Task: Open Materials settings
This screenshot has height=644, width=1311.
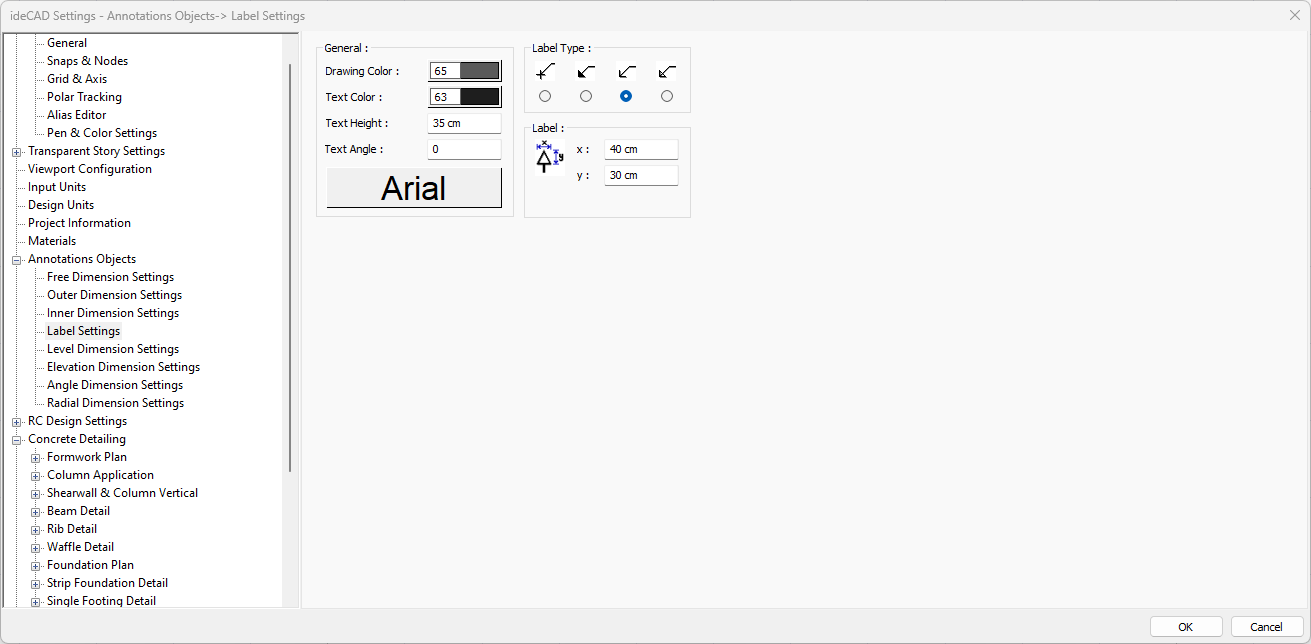Action: (x=52, y=241)
